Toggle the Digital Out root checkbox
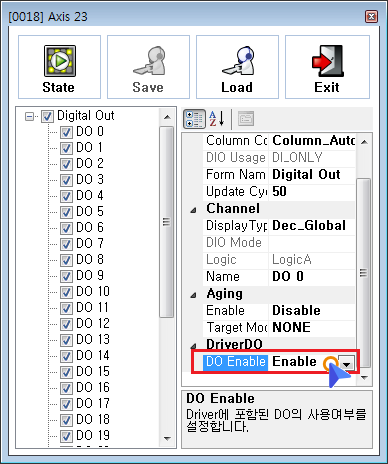Screen dimensions: 388x464 tap(47, 116)
